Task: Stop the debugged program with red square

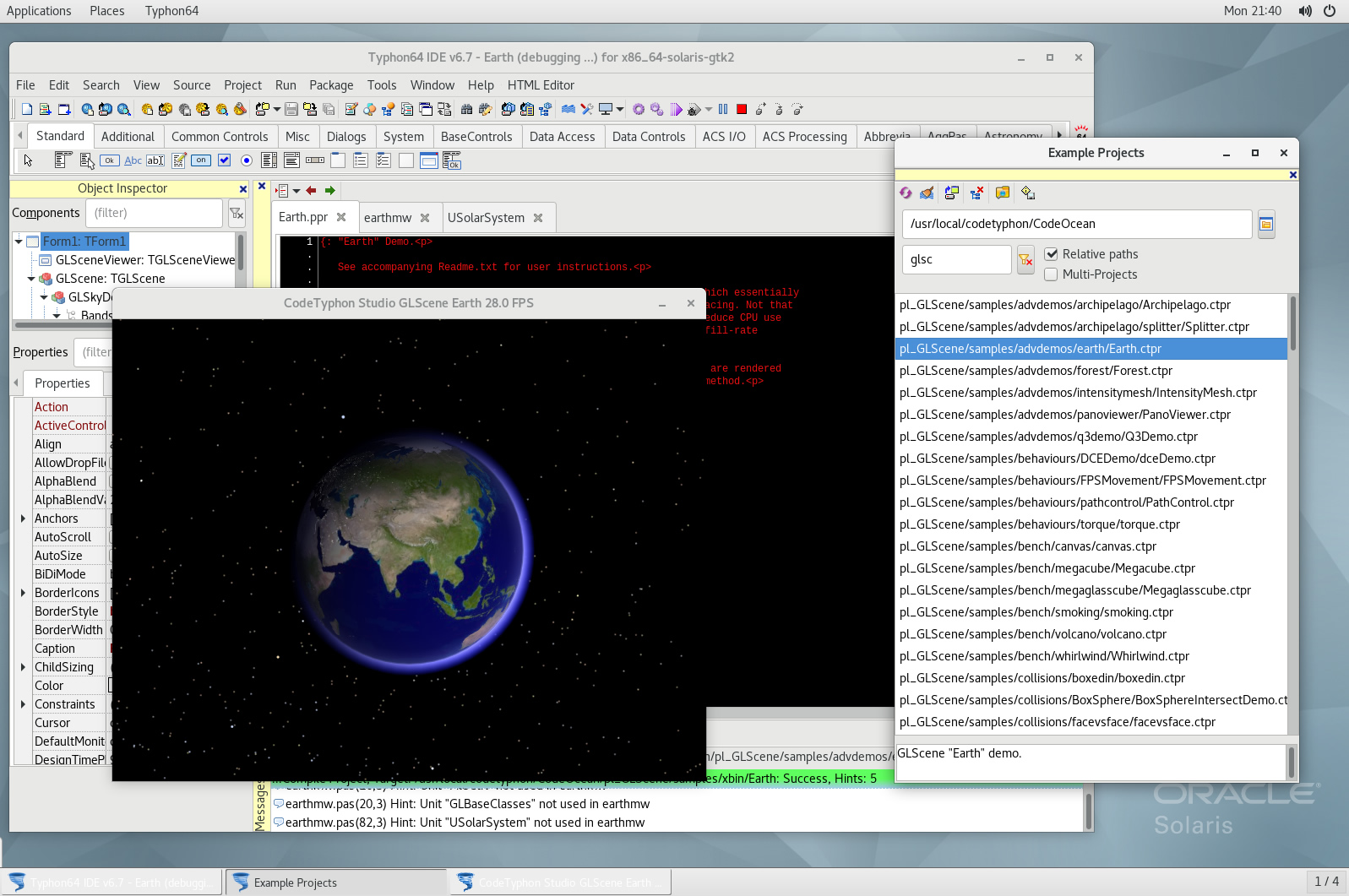Action: pyautogui.click(x=742, y=109)
